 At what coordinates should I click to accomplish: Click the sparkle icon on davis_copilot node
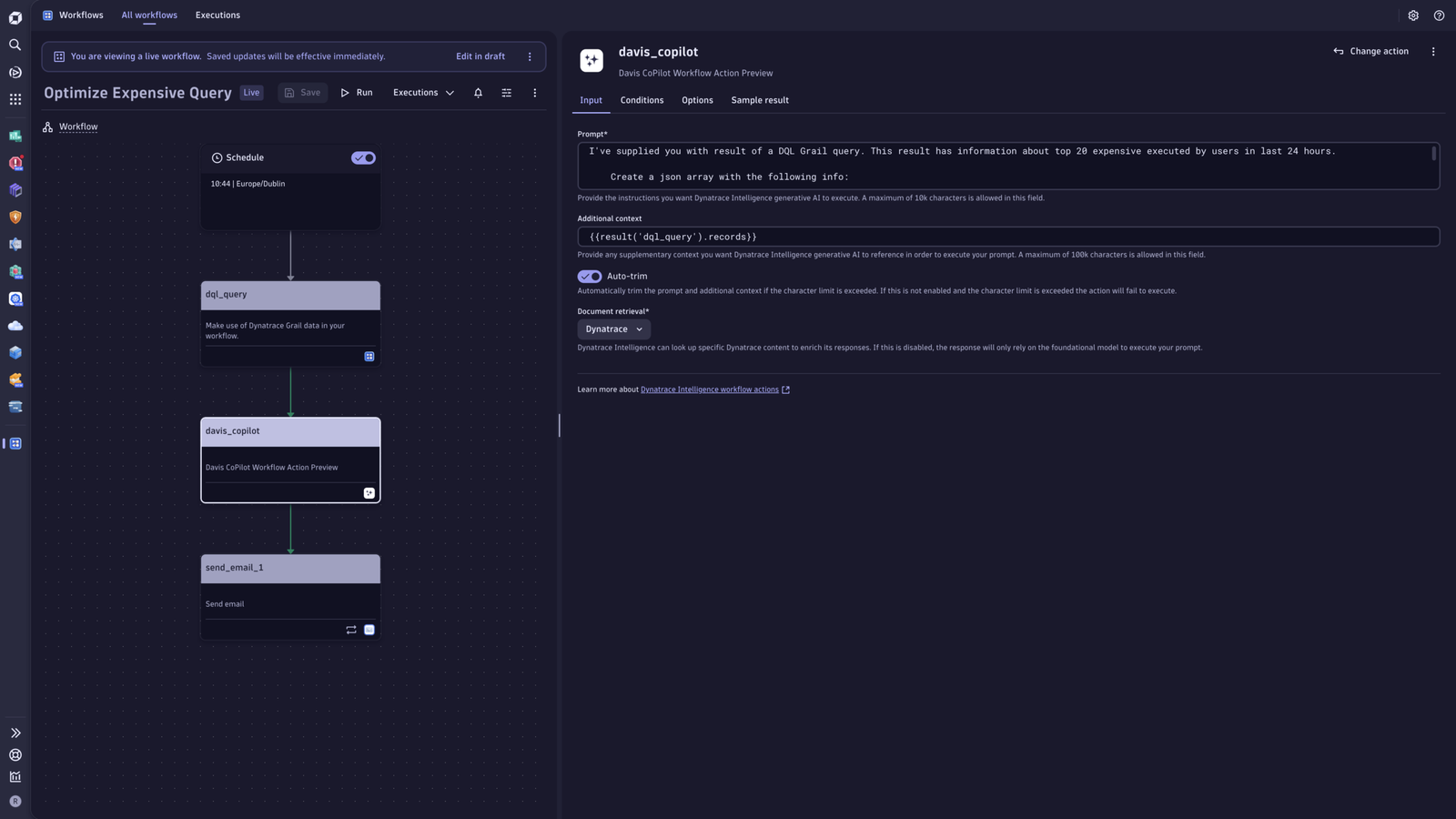point(369,493)
